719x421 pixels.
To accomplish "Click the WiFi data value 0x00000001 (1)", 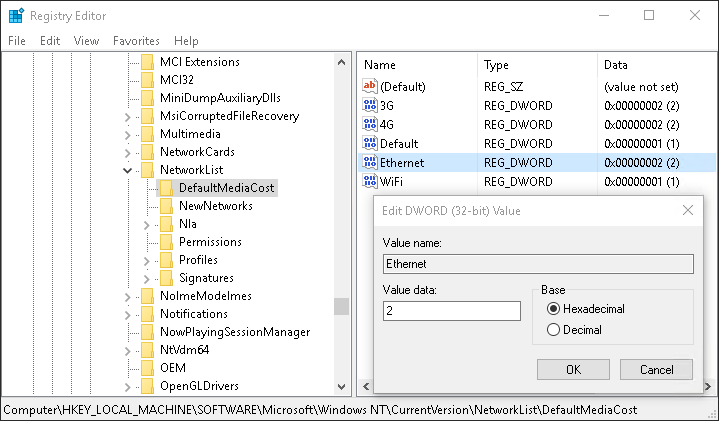I will click(x=642, y=182).
